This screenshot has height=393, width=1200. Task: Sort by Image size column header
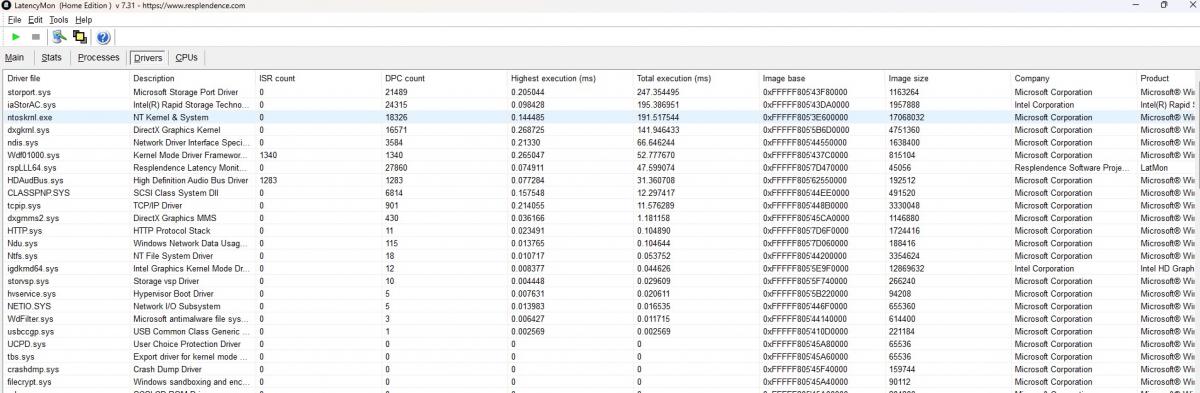947,78
